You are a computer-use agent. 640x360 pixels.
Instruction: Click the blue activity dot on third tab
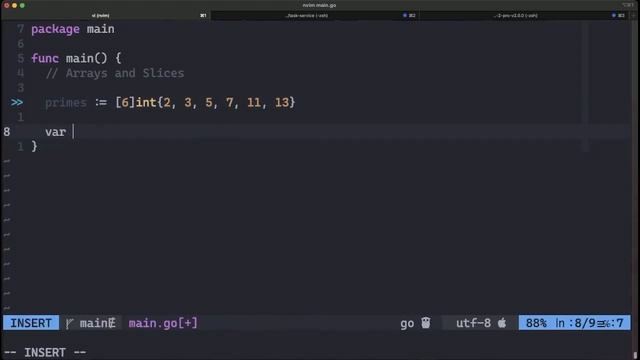coord(613,16)
